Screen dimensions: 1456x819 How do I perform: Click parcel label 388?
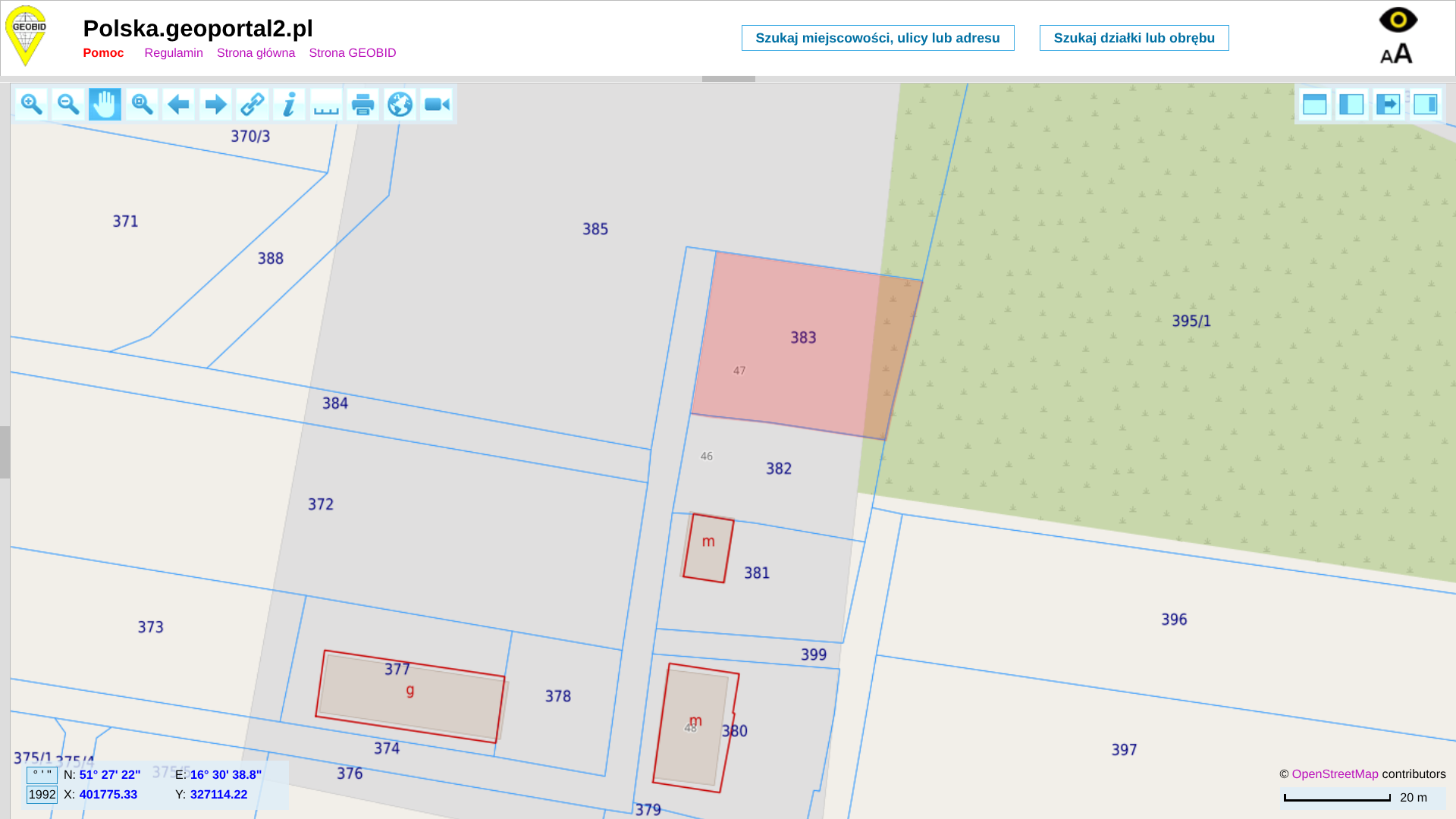[x=271, y=259]
